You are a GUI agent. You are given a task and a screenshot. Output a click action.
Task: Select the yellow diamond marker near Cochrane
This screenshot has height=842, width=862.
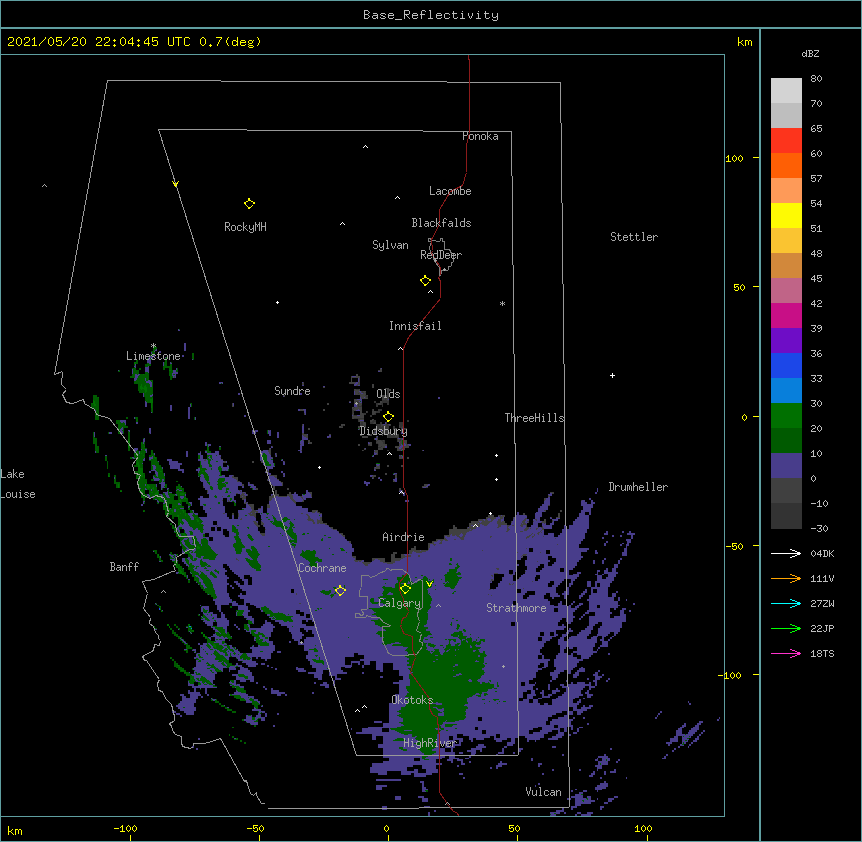tap(340, 591)
